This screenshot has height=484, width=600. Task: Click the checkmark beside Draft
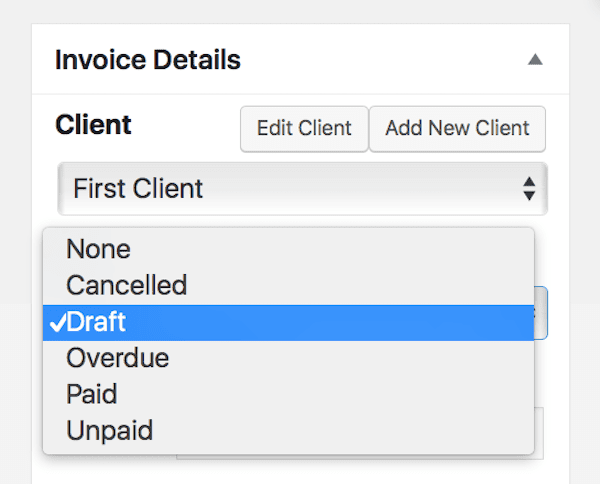click(x=58, y=322)
